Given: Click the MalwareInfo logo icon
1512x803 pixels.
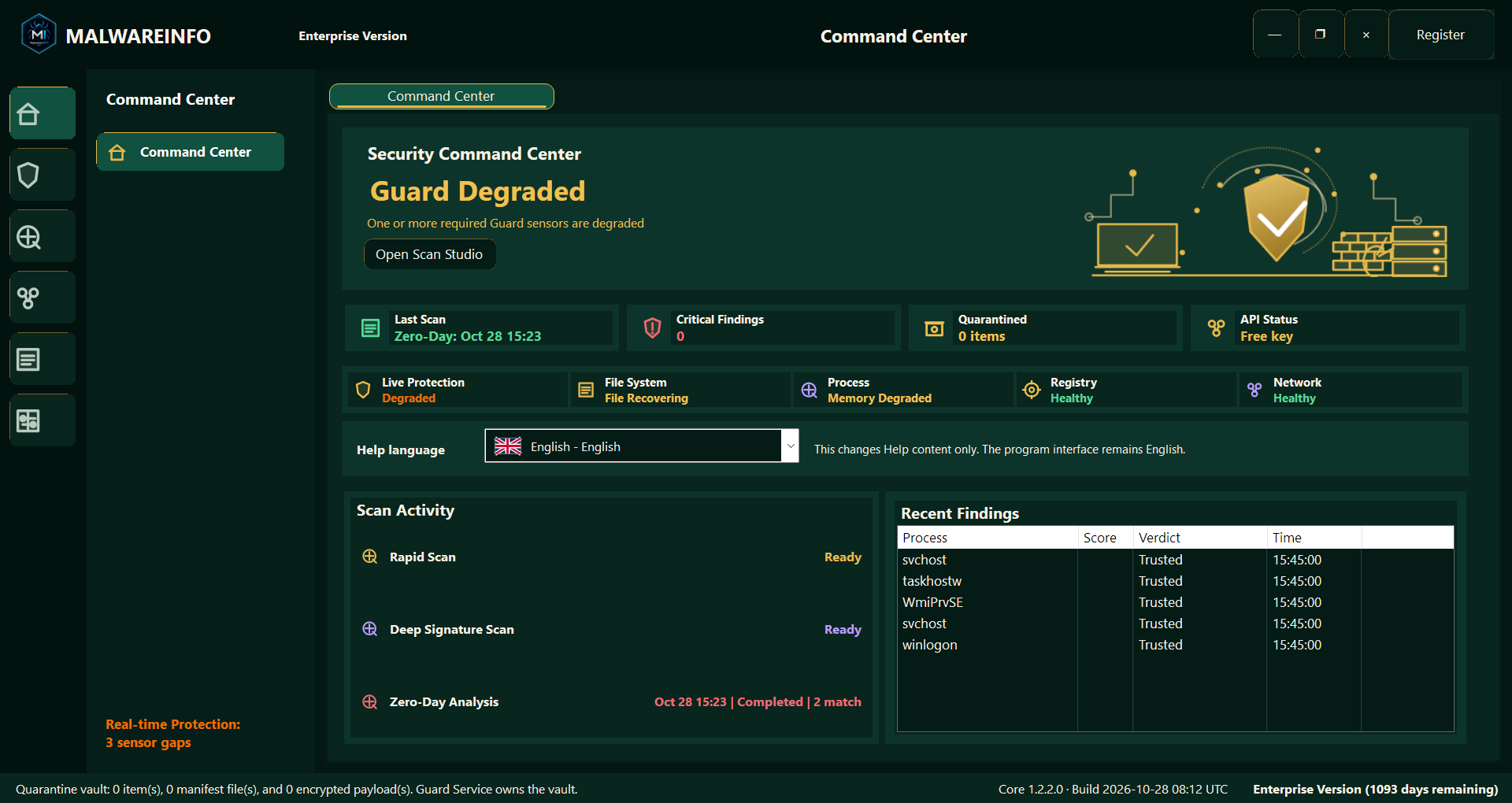Looking at the screenshot, I should (39, 35).
